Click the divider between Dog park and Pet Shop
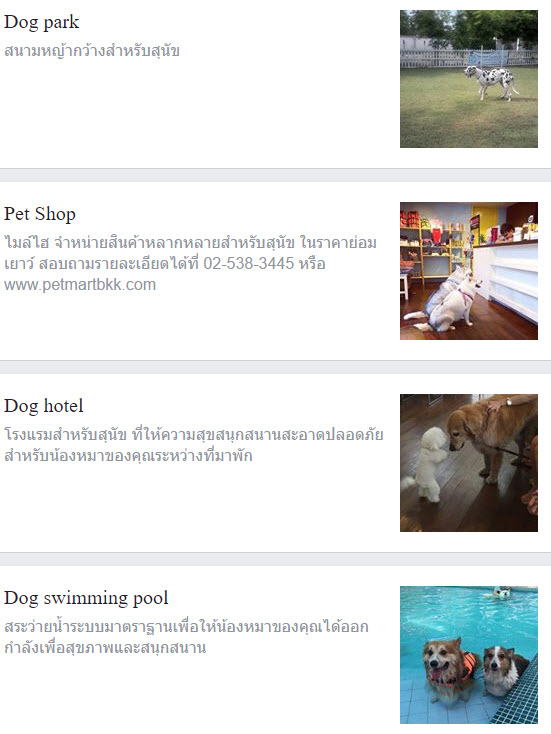This screenshot has height=734, width=551. tap(275, 175)
